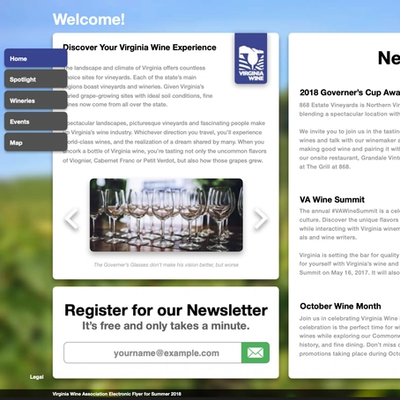Open the Events menu item

pyautogui.click(x=36, y=121)
